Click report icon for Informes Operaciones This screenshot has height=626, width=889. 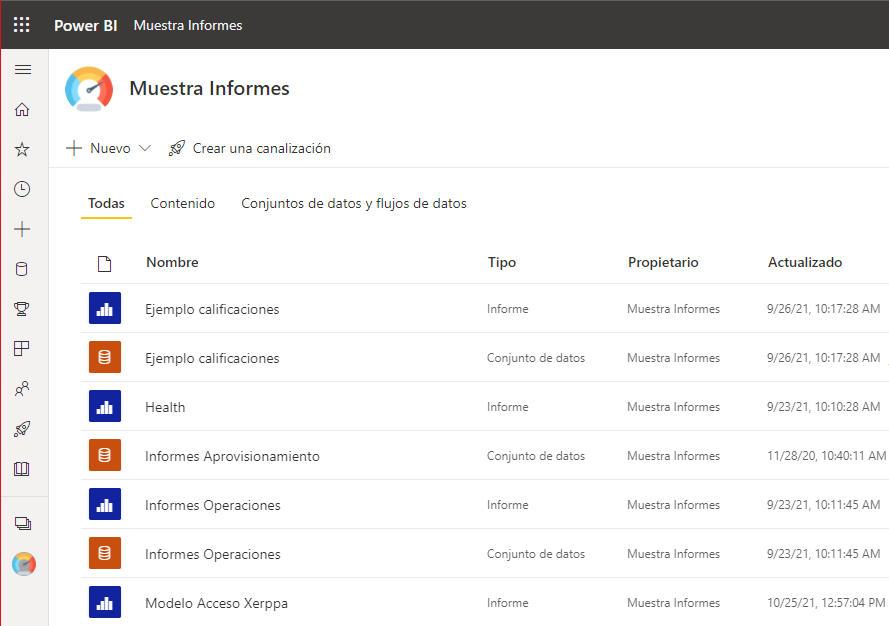pos(105,504)
